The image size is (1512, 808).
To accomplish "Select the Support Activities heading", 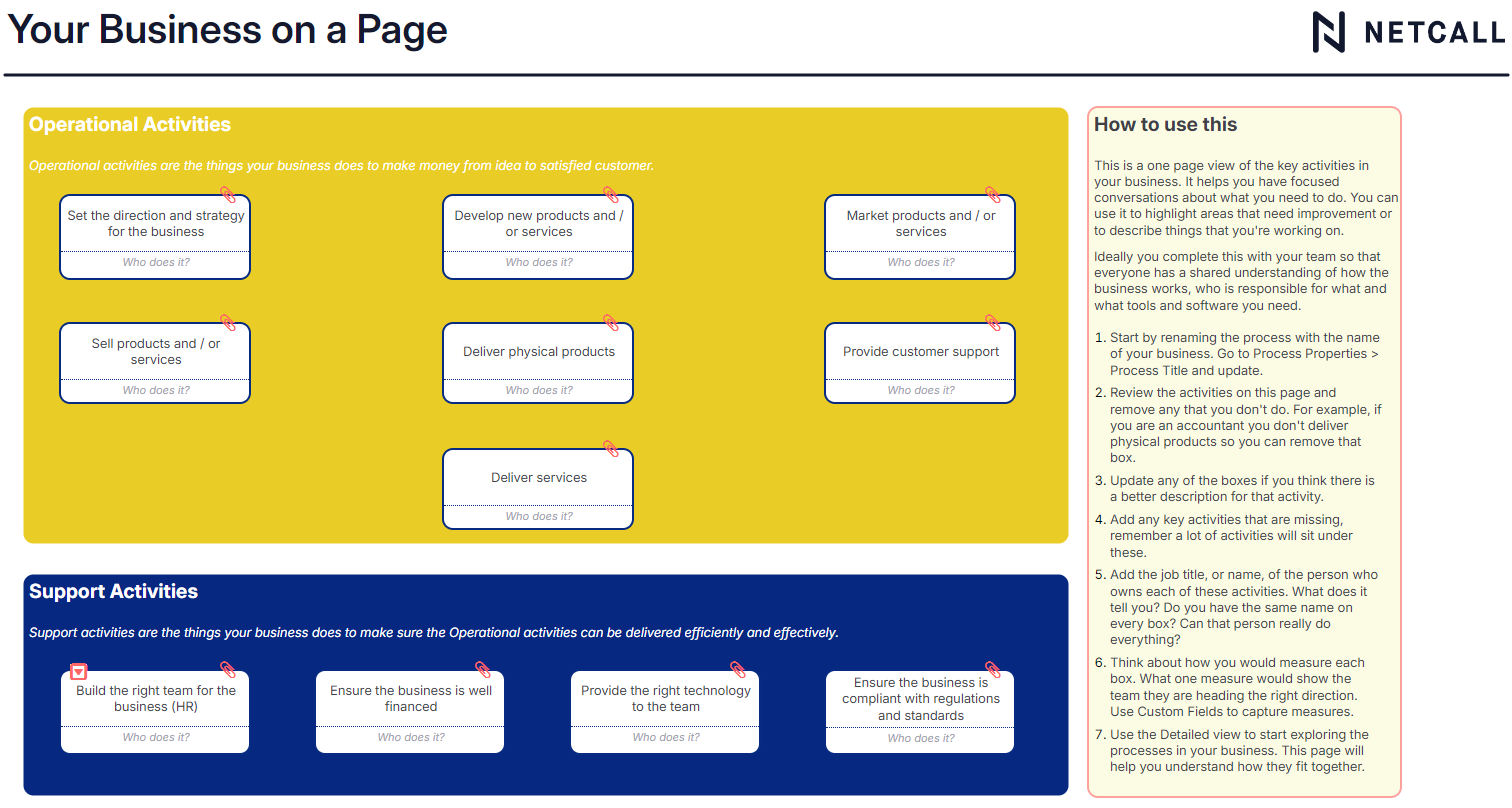I will (x=114, y=592).
